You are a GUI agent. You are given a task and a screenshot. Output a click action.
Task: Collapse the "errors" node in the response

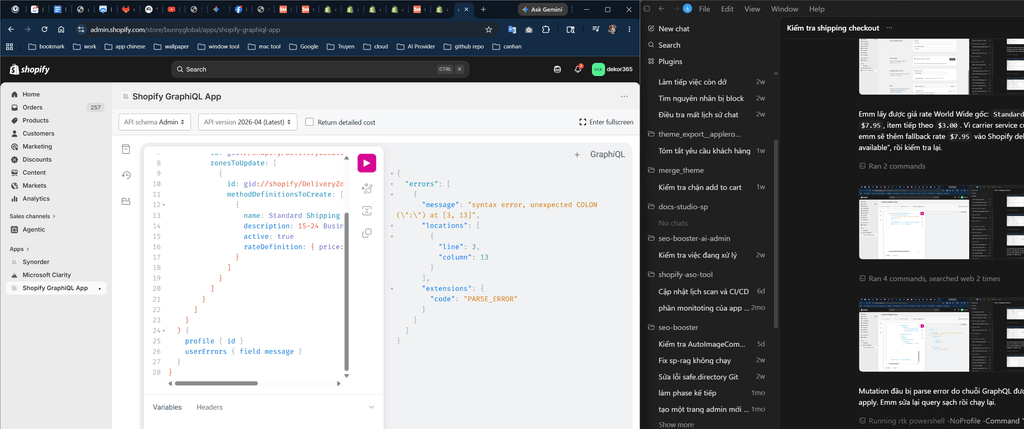391,184
